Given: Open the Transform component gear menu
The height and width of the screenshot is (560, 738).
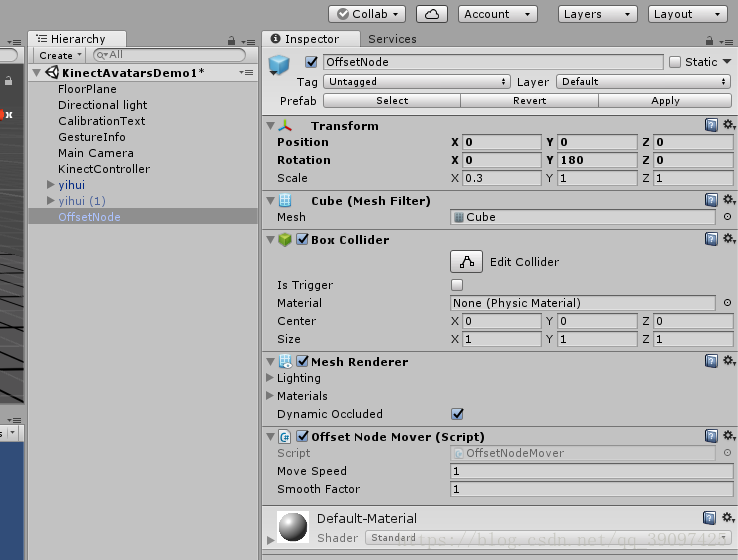Looking at the screenshot, I should click(x=728, y=126).
